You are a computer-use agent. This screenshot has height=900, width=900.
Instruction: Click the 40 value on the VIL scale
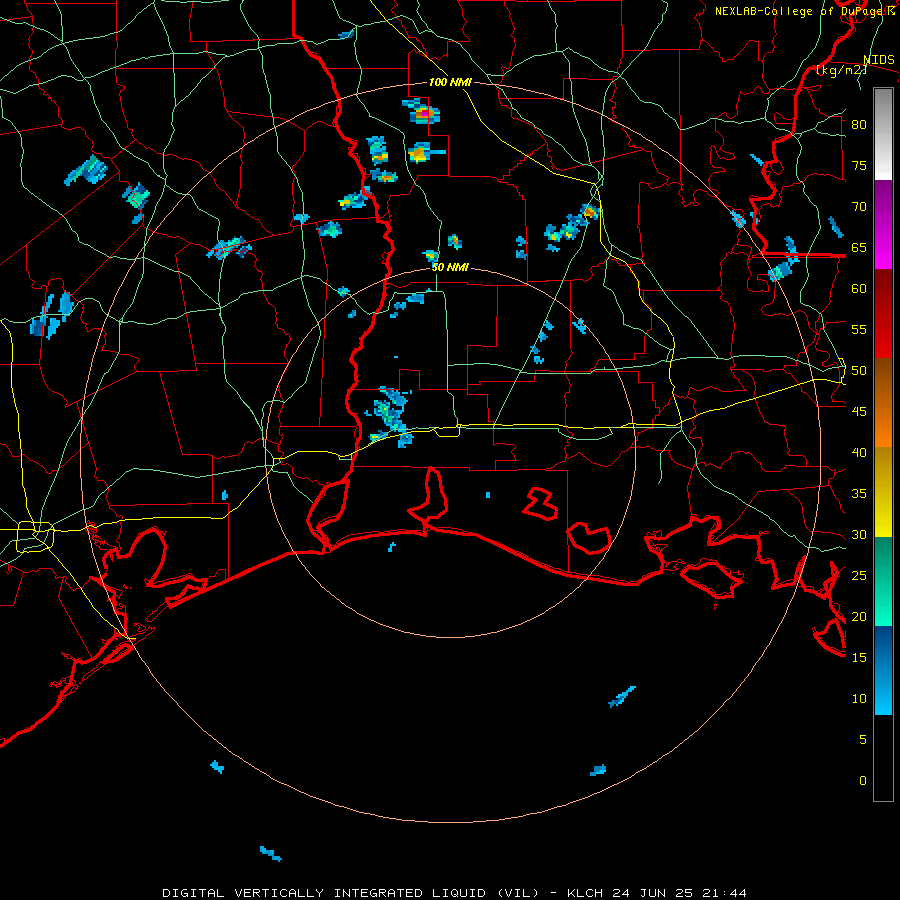859,453
